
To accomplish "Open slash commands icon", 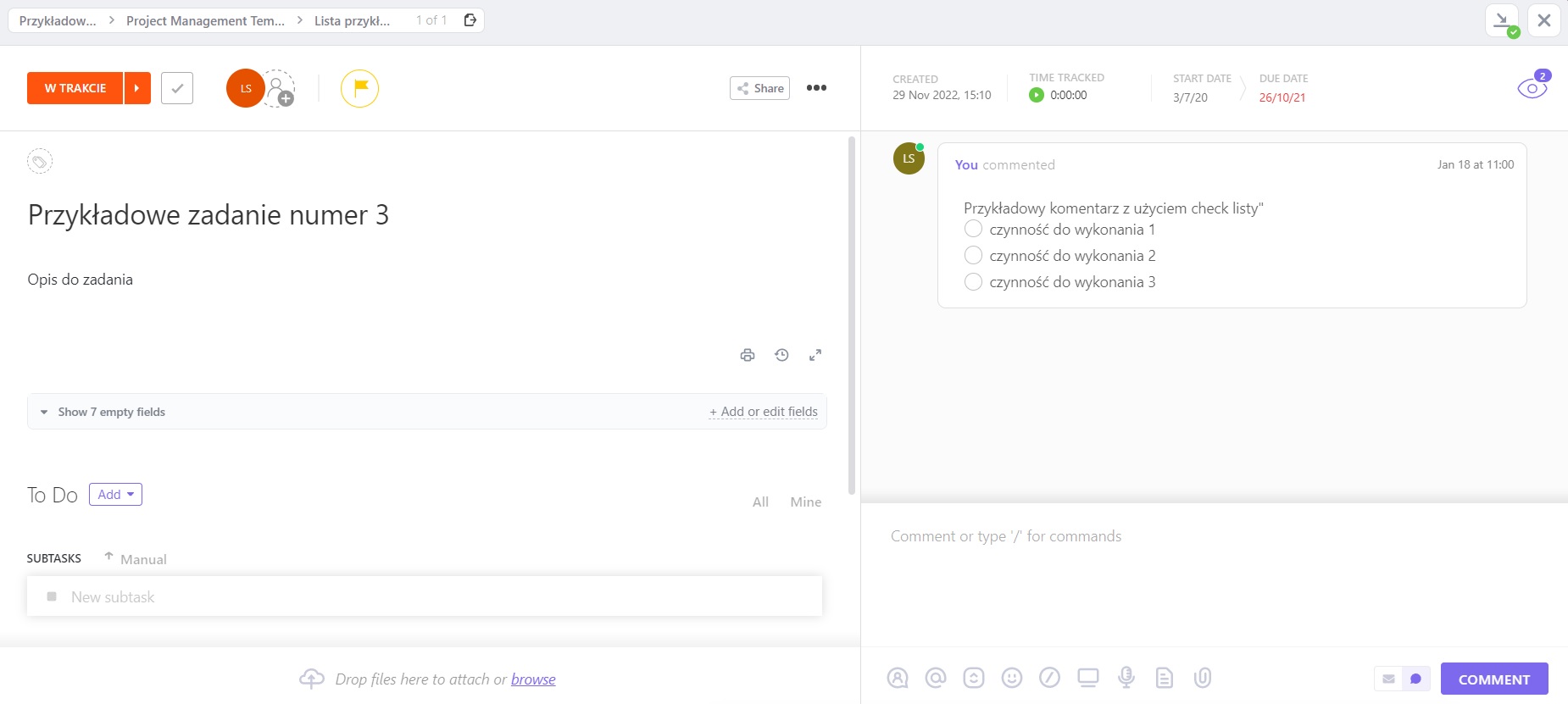I will coord(1050,678).
